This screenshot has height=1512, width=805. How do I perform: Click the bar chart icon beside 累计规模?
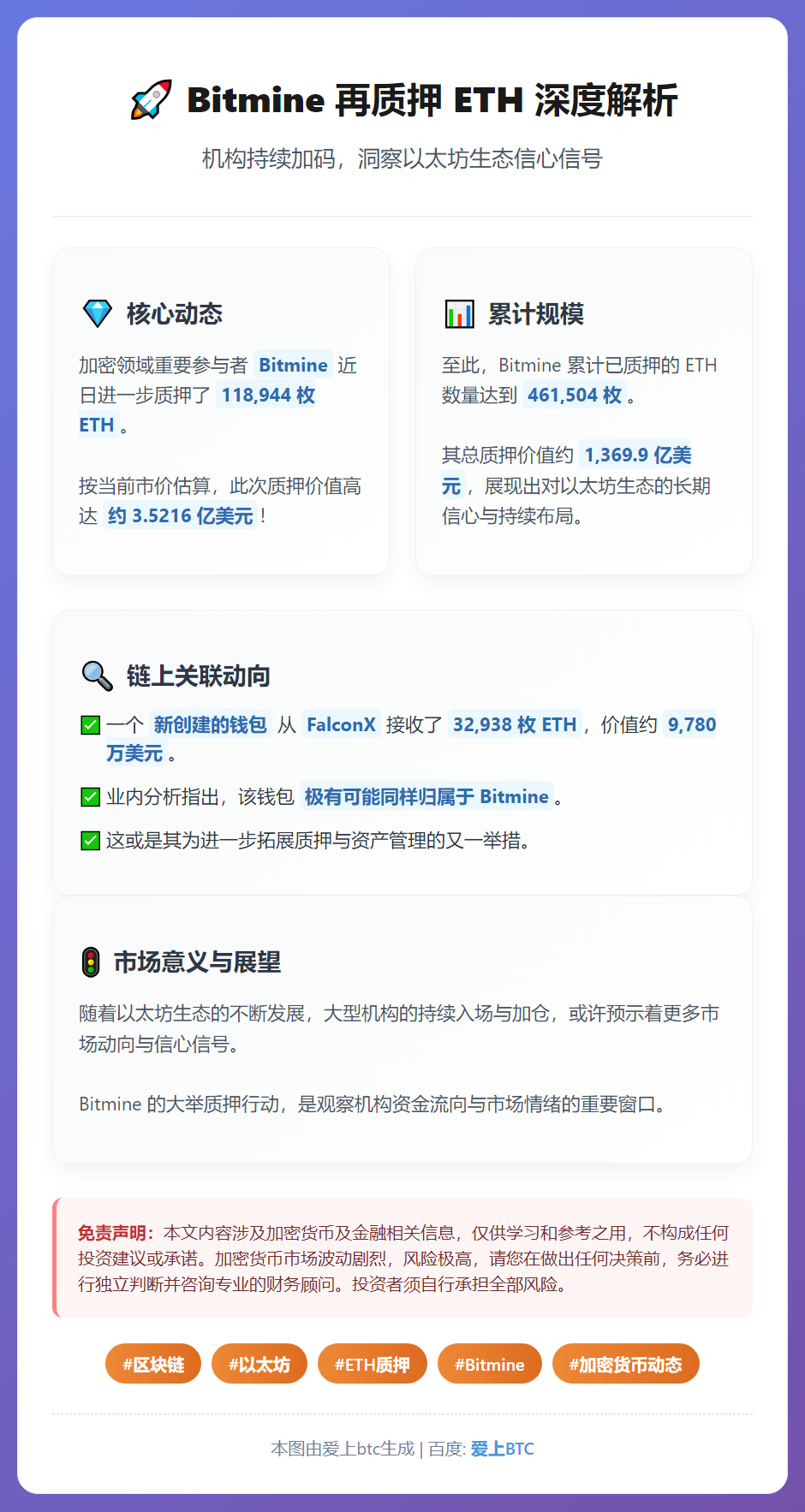point(460,314)
